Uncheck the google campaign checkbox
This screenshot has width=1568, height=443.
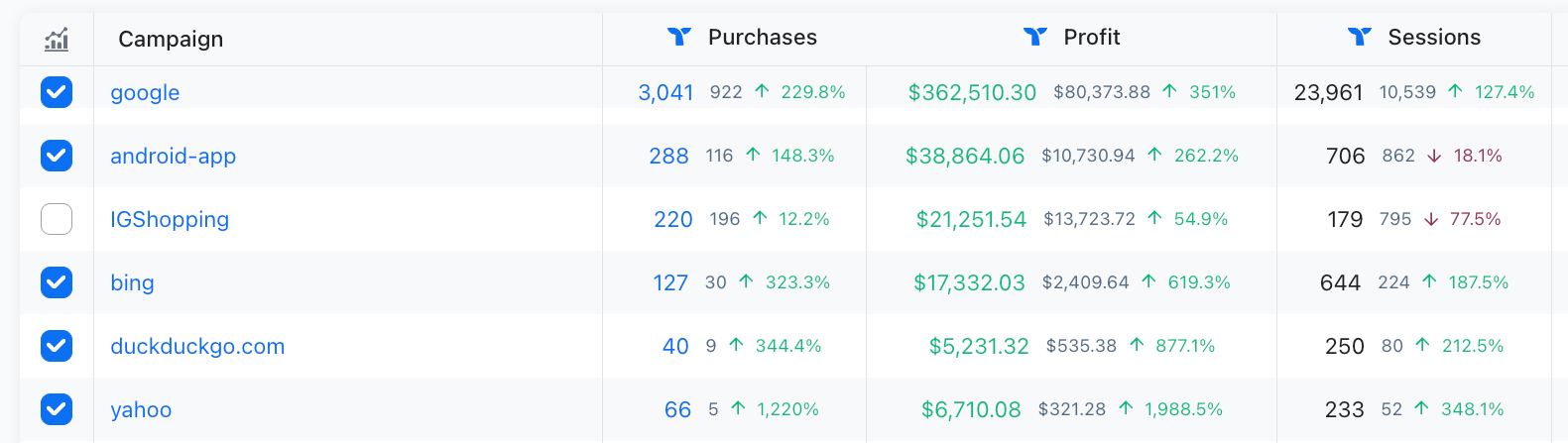[57, 92]
